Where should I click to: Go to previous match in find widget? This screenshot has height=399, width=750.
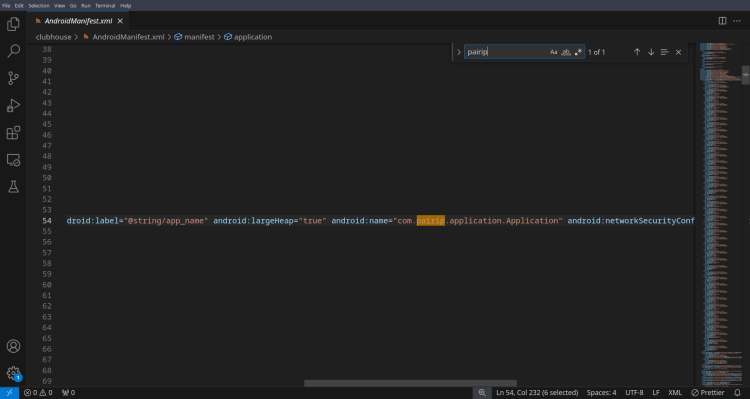click(x=637, y=52)
